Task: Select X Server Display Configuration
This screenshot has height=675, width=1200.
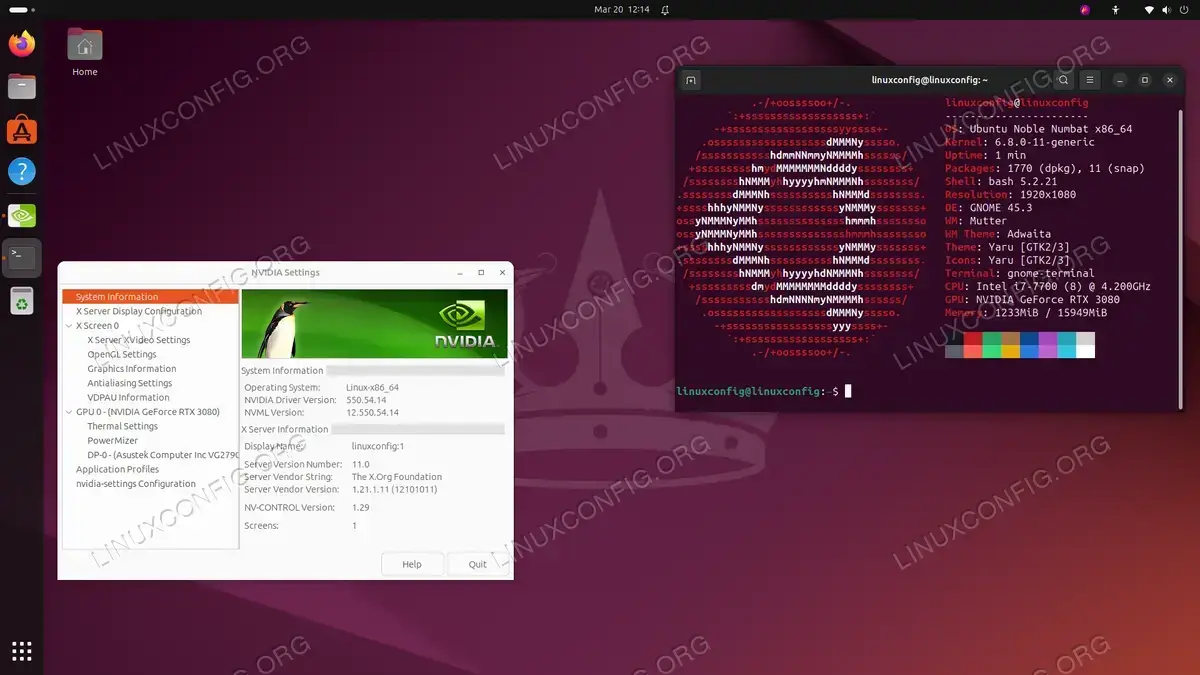Action: coord(139,311)
